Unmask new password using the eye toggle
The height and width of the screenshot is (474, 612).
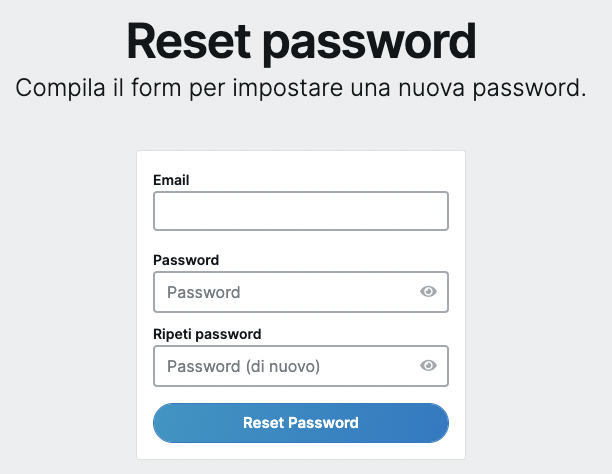[x=428, y=291]
